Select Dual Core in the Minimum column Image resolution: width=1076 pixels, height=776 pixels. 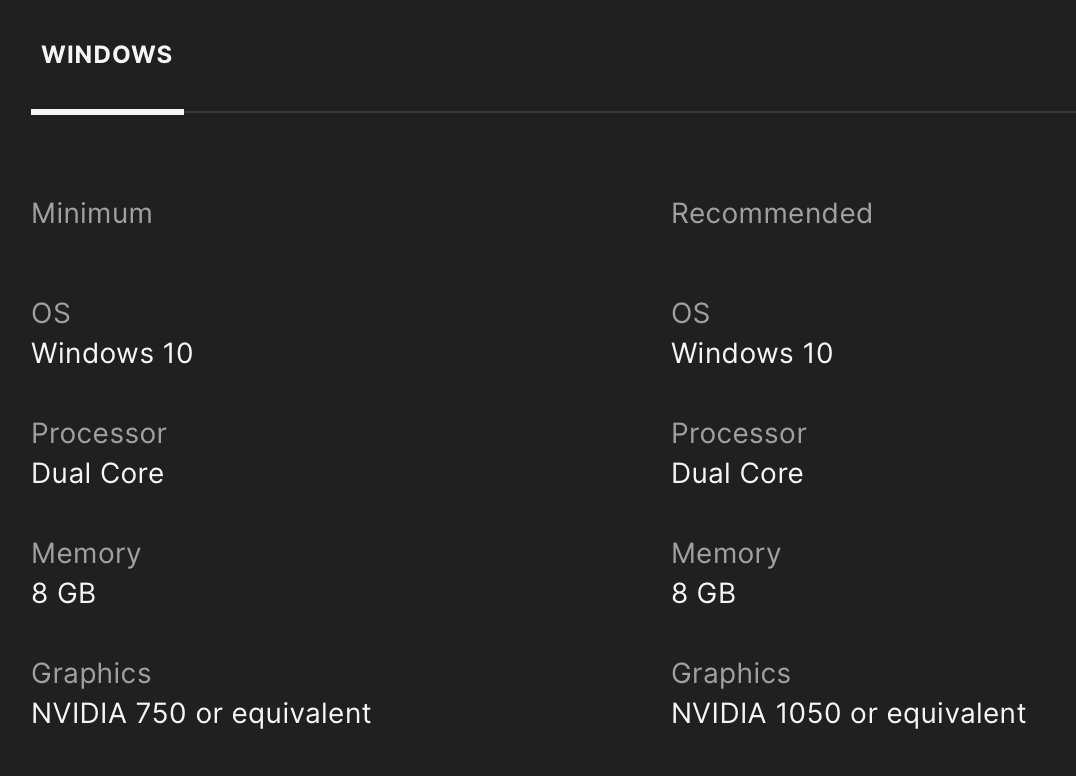[98, 473]
